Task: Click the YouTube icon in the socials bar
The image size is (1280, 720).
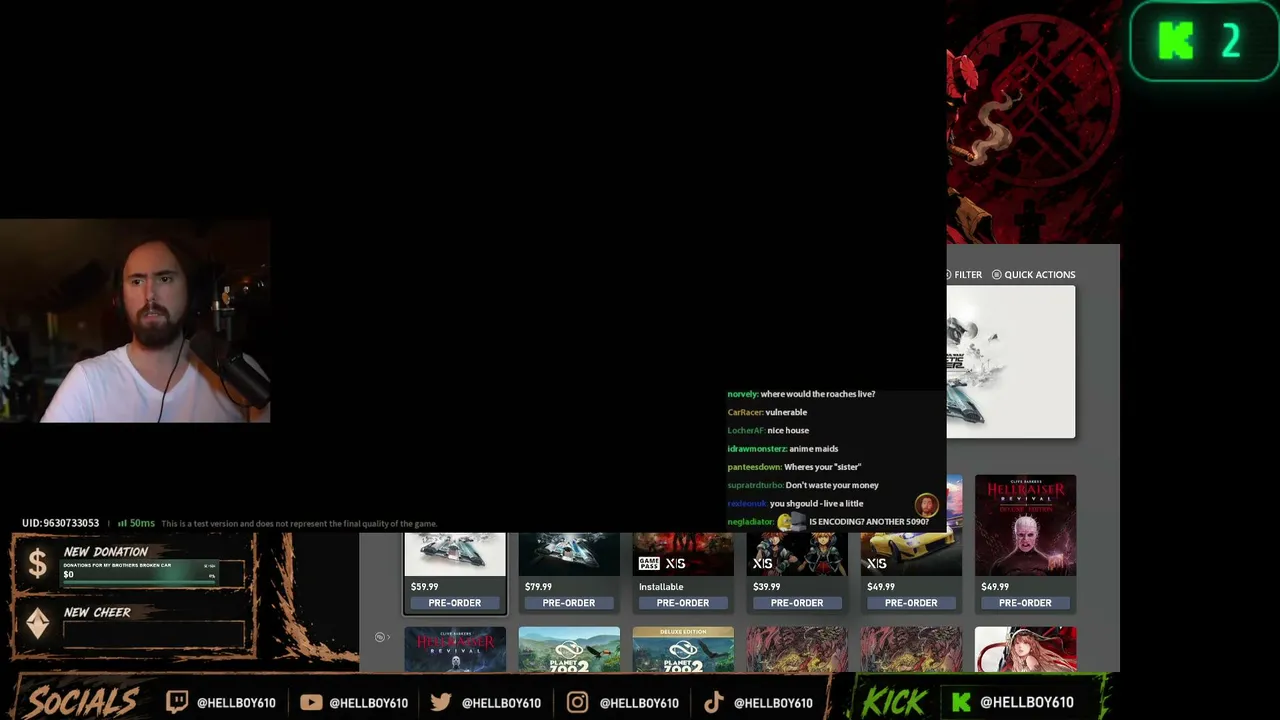Action: pyautogui.click(x=311, y=702)
